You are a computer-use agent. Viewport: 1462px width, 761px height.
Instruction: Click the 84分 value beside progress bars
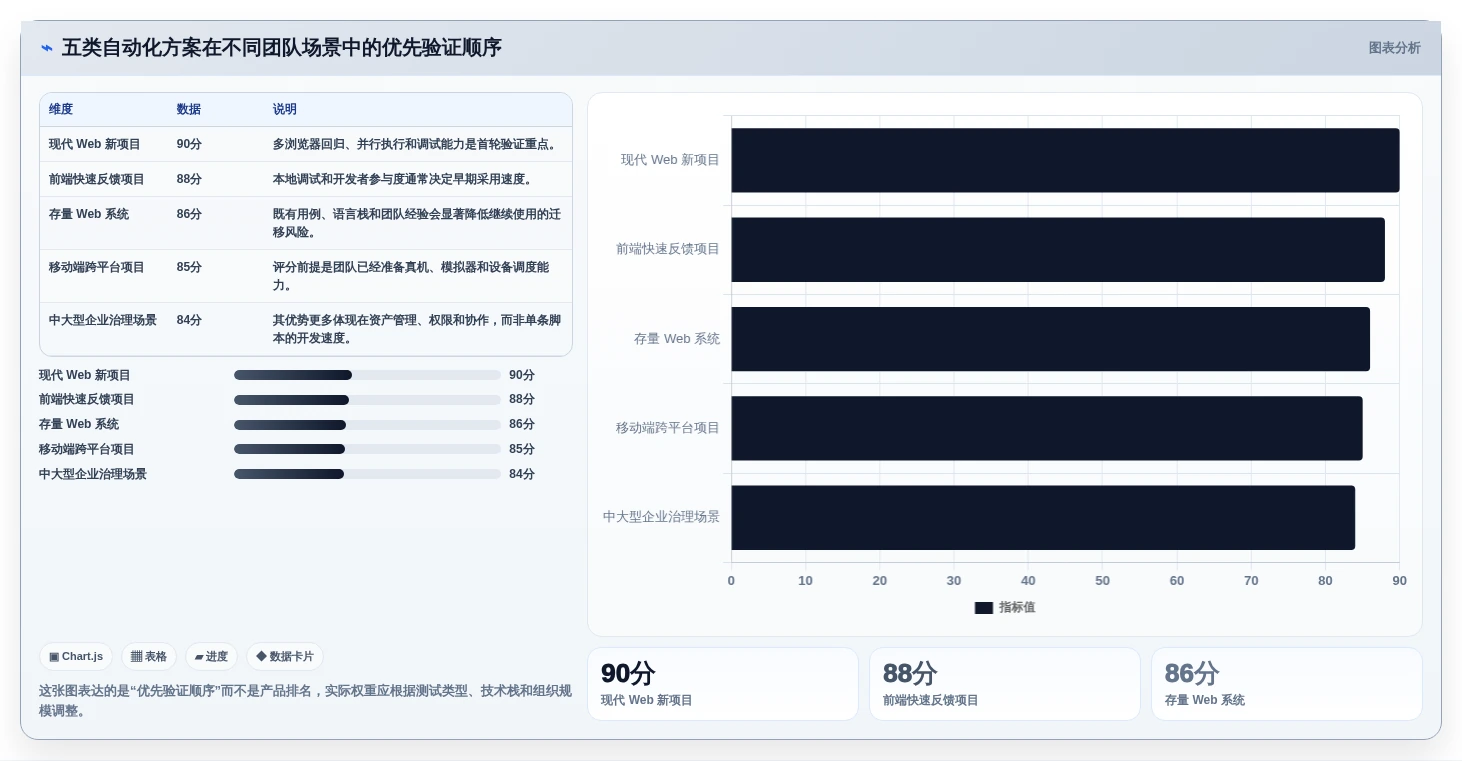522,474
